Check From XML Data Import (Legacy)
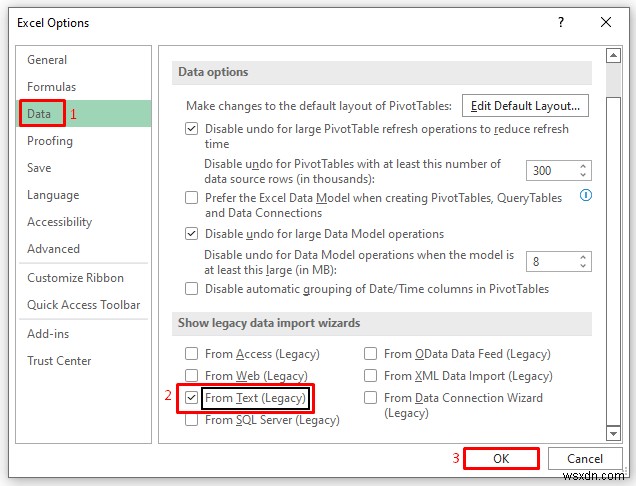636x486 pixels. tap(370, 376)
